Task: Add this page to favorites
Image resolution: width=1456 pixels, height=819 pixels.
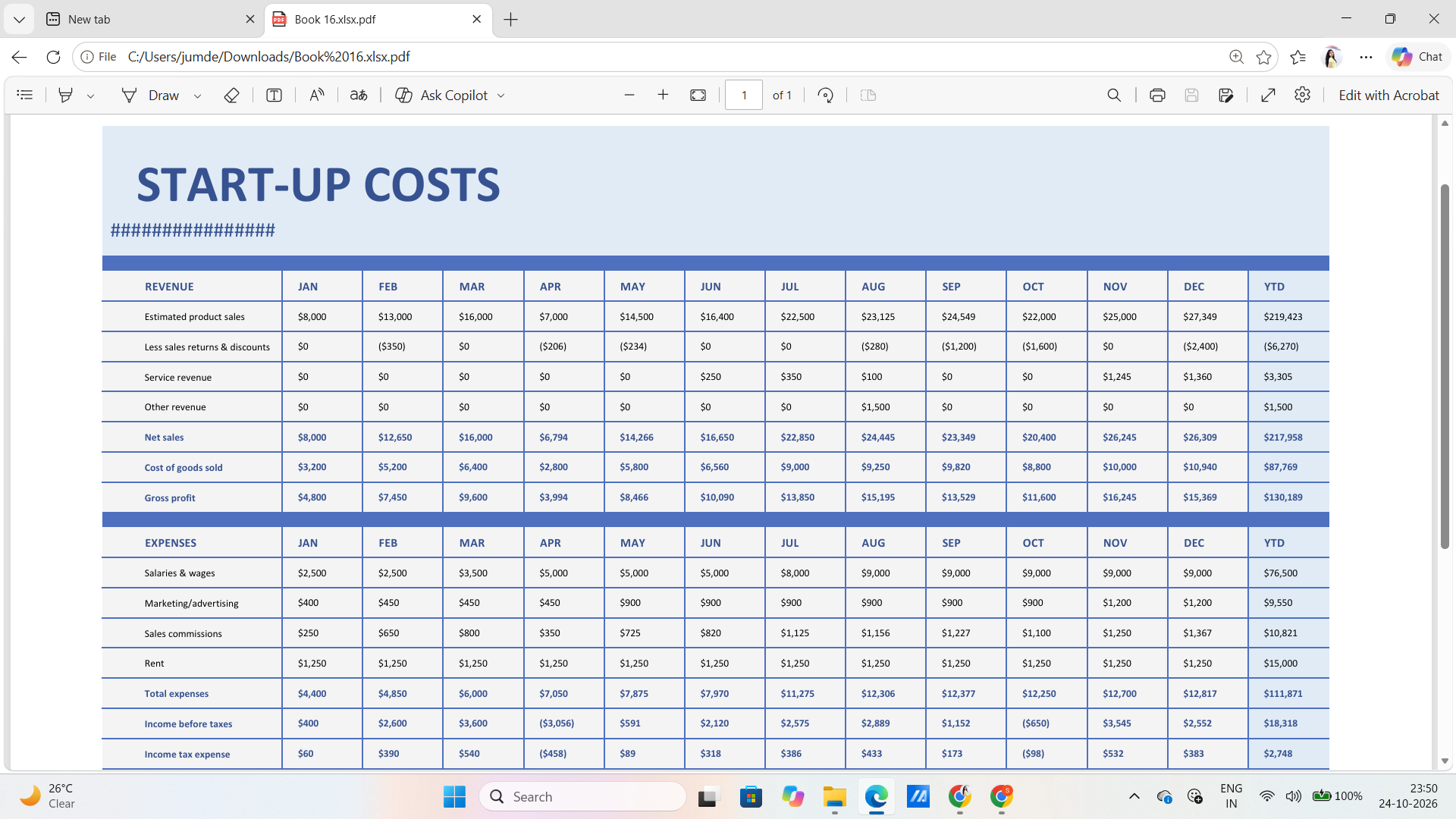Action: pyautogui.click(x=1263, y=57)
